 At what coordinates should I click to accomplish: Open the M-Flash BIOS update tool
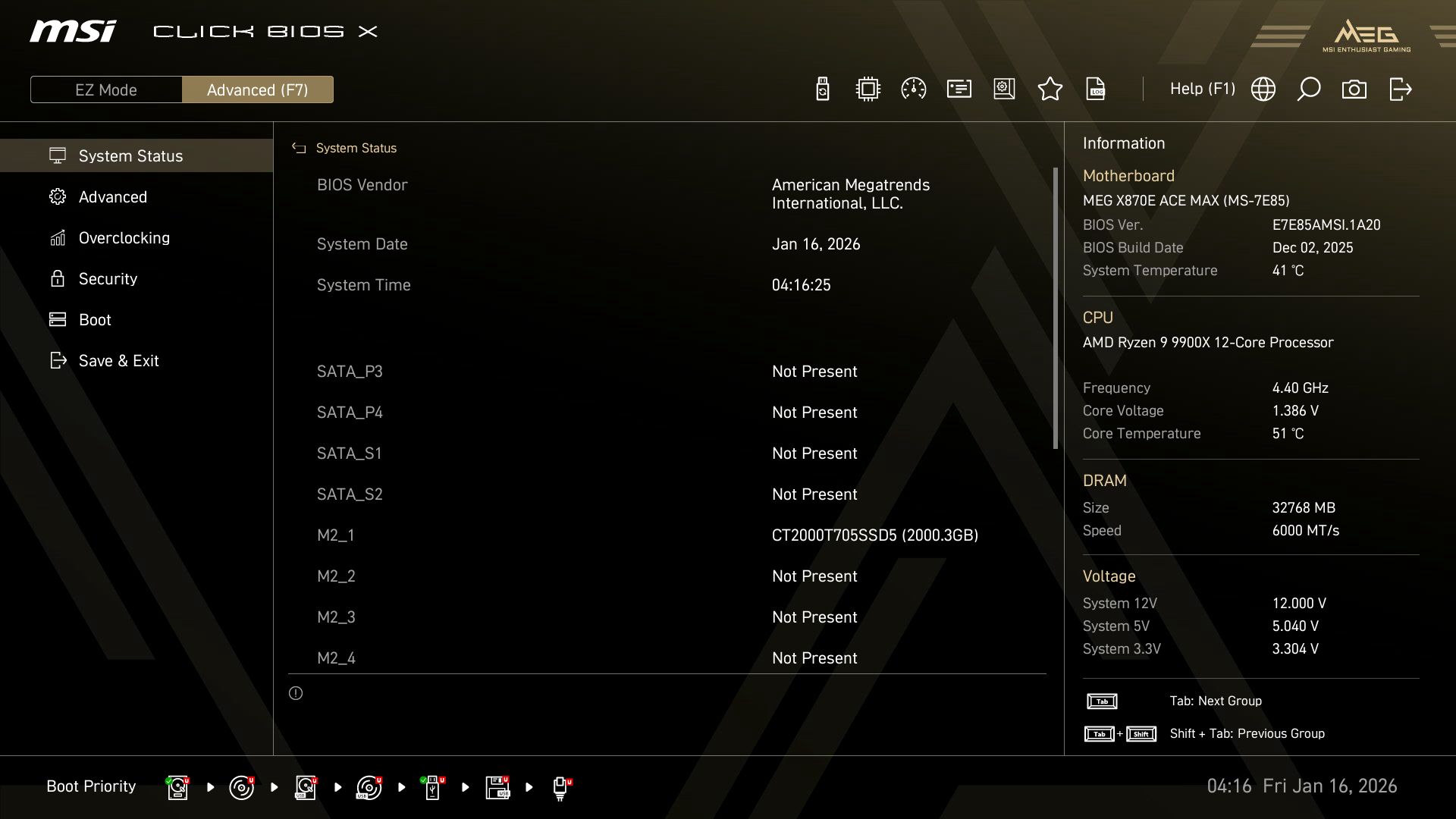[821, 89]
